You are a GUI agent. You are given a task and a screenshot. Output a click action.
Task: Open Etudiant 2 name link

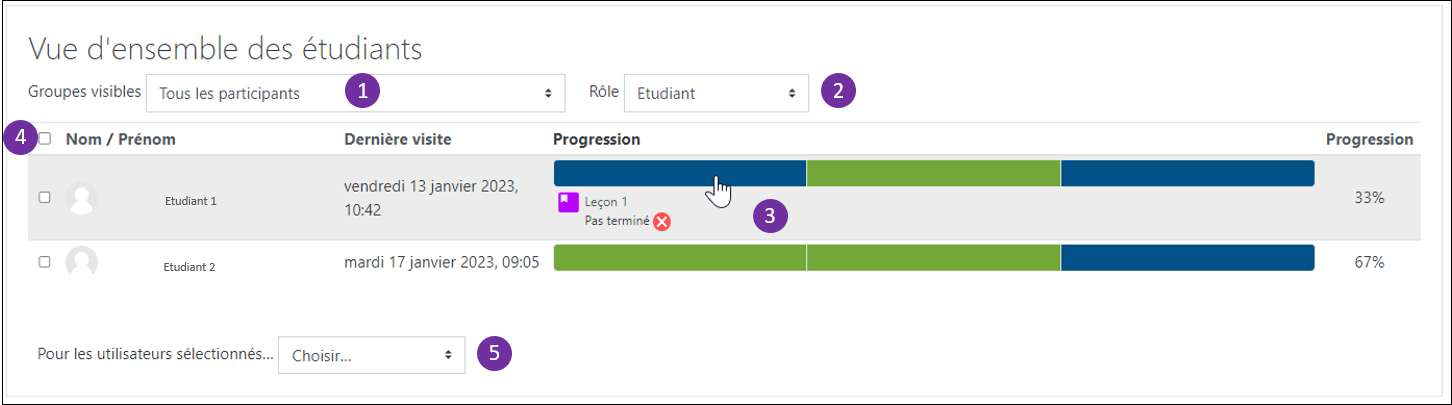point(190,267)
